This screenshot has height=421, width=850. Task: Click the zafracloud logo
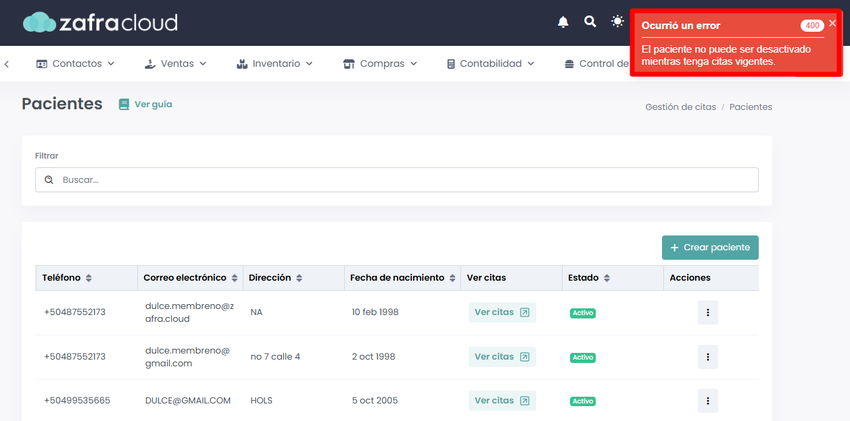click(100, 22)
